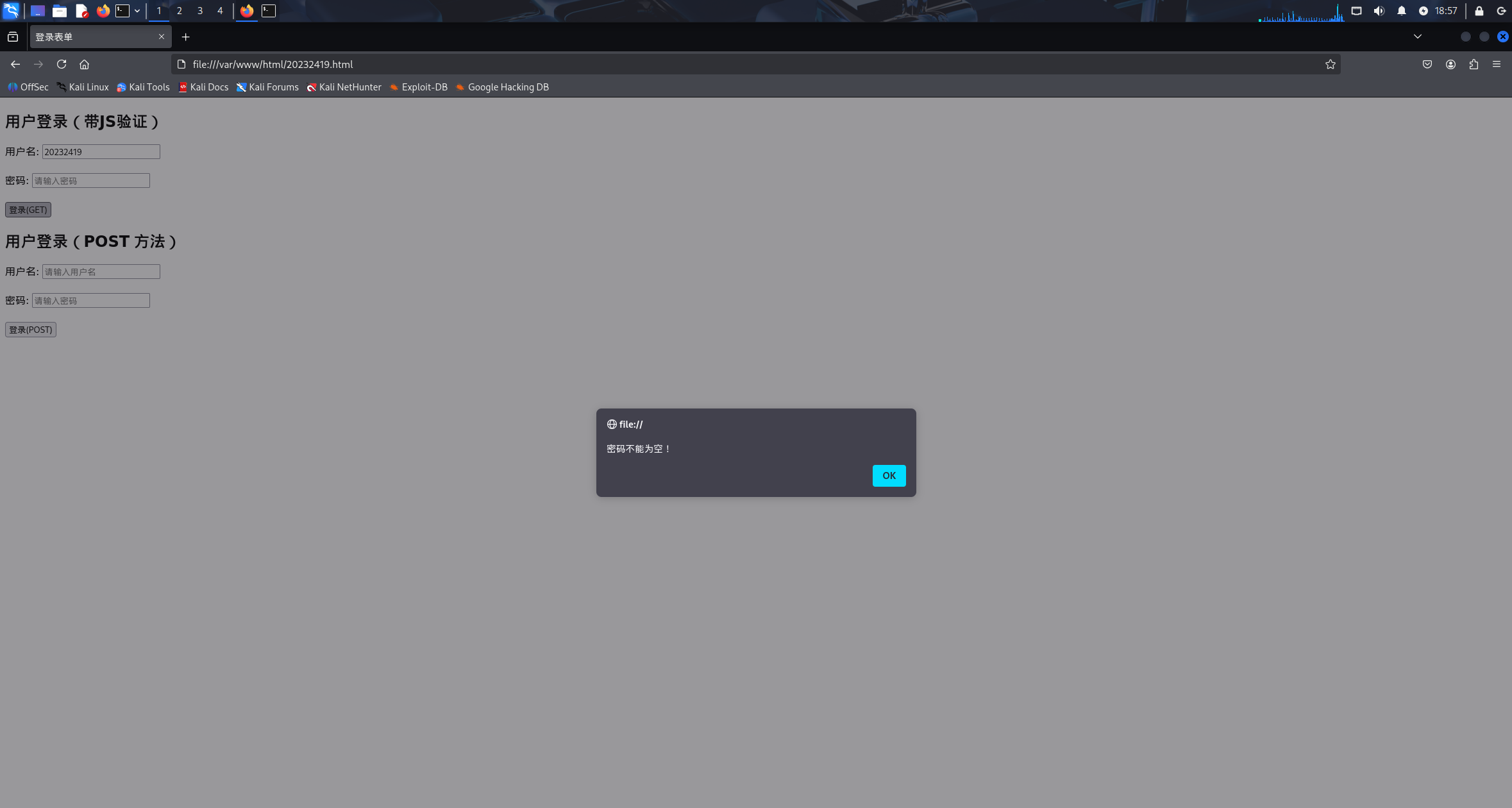
Task: Open the extensions panel
Action: point(1474,64)
